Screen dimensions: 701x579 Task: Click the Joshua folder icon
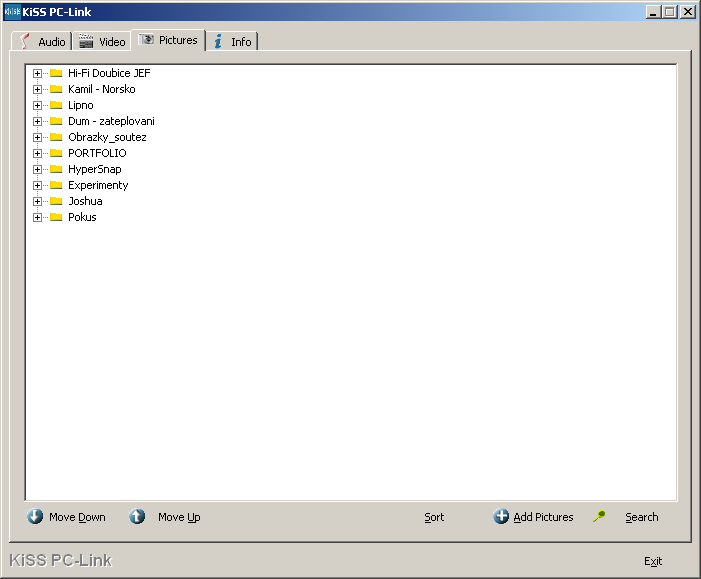(56, 201)
